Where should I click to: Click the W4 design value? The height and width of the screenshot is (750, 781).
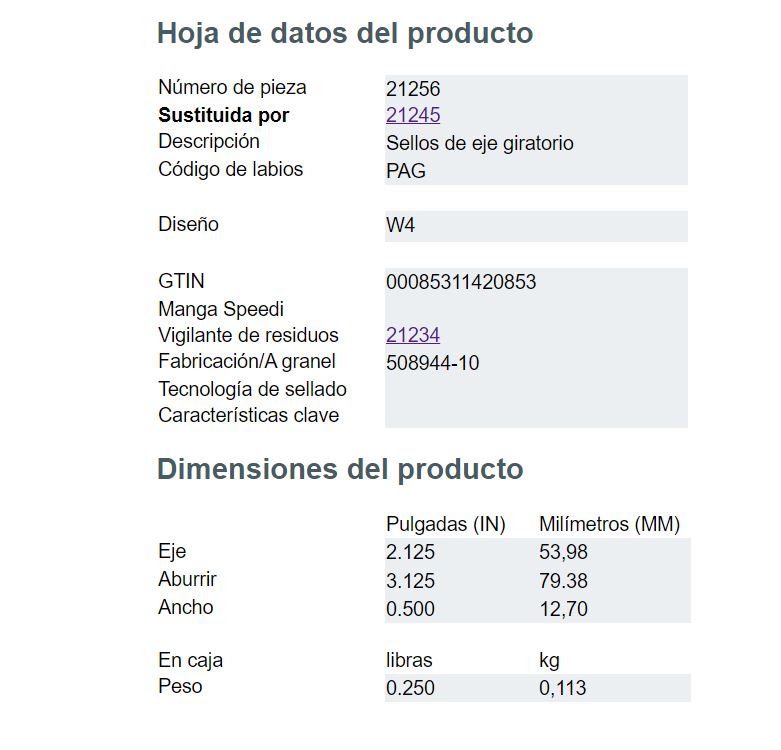click(x=400, y=225)
